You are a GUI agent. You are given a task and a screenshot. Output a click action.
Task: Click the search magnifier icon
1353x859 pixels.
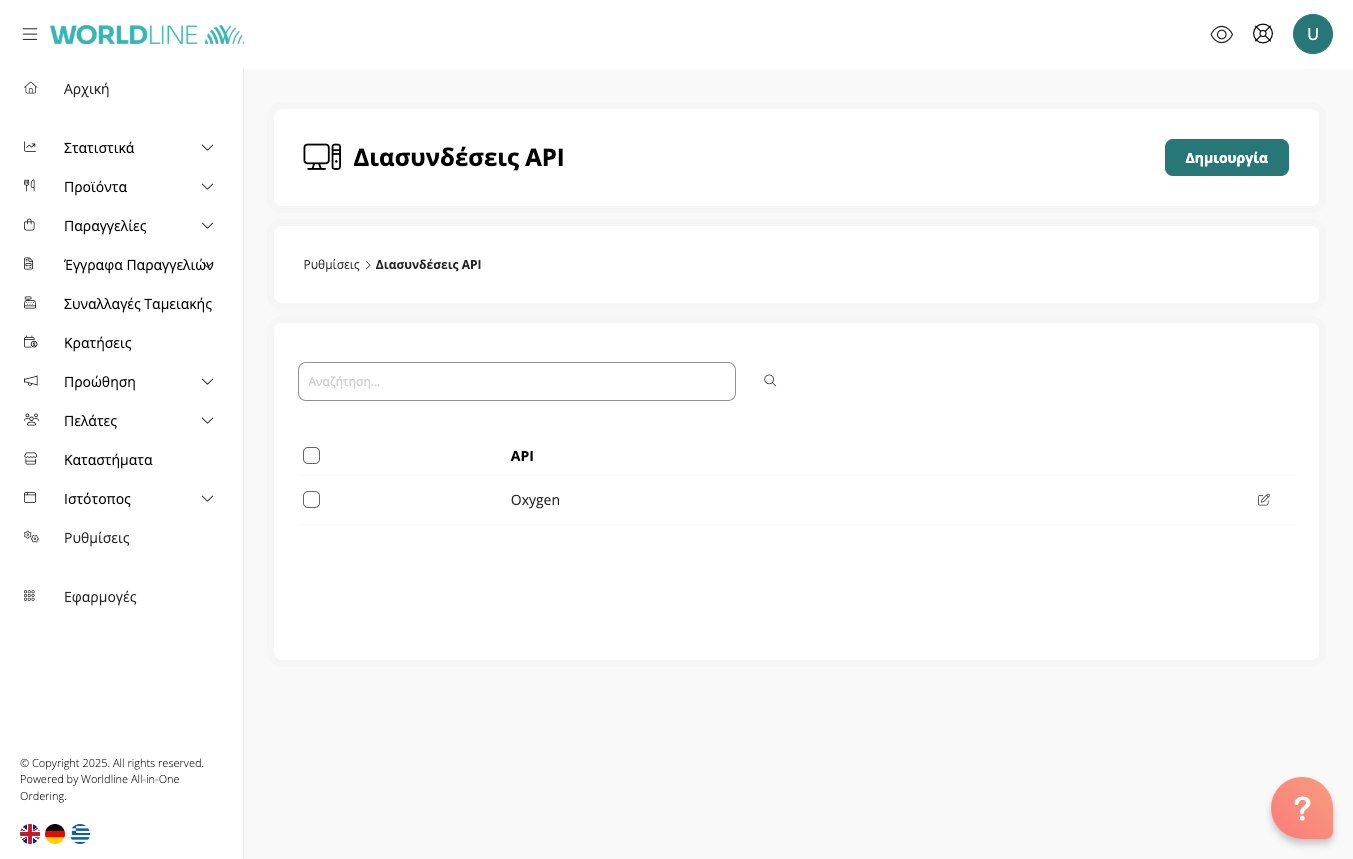click(x=770, y=381)
